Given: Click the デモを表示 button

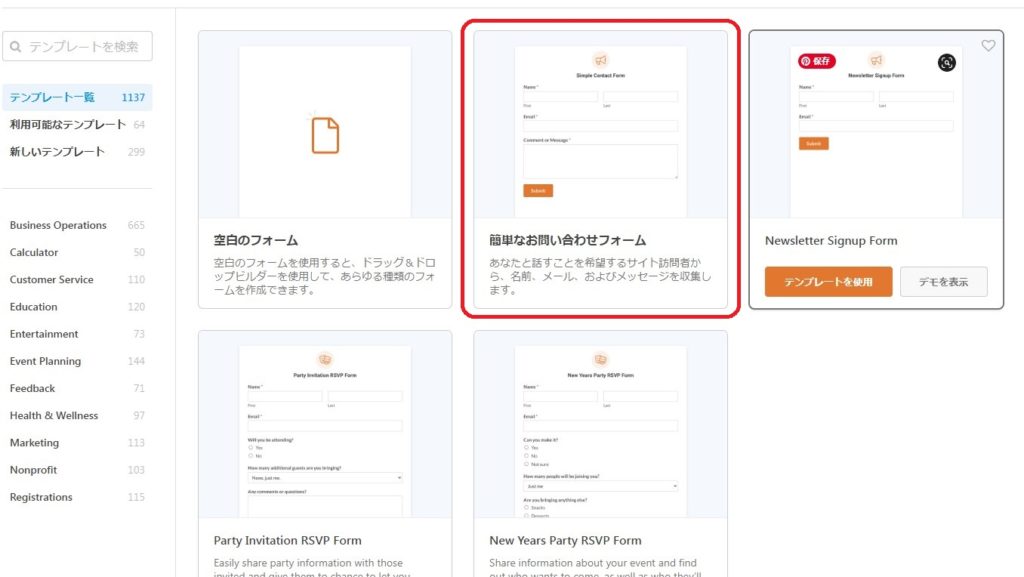Looking at the screenshot, I should [943, 282].
